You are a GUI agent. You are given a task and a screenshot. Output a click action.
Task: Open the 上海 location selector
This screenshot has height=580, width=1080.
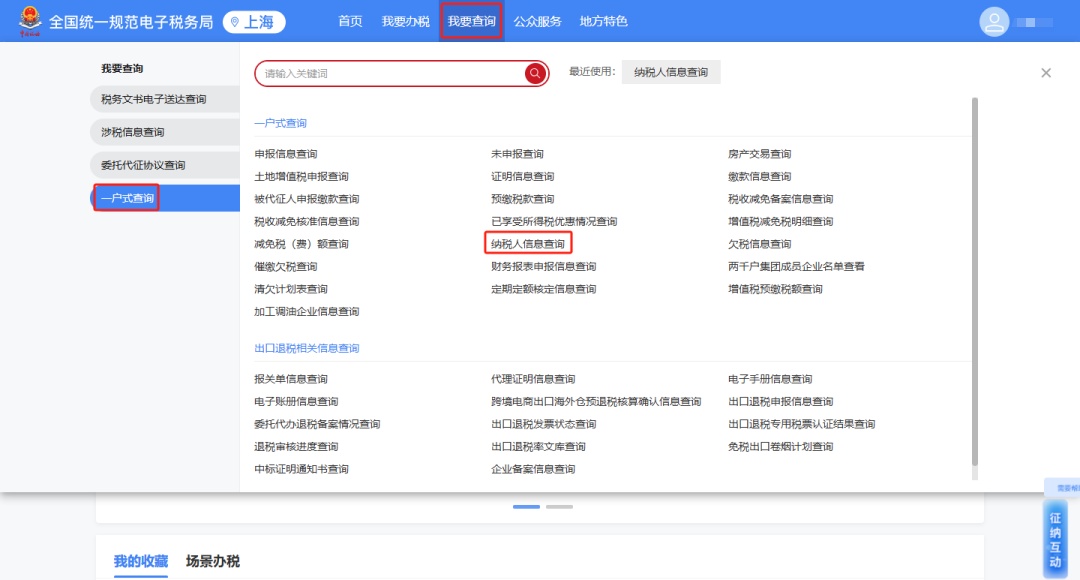pos(254,22)
